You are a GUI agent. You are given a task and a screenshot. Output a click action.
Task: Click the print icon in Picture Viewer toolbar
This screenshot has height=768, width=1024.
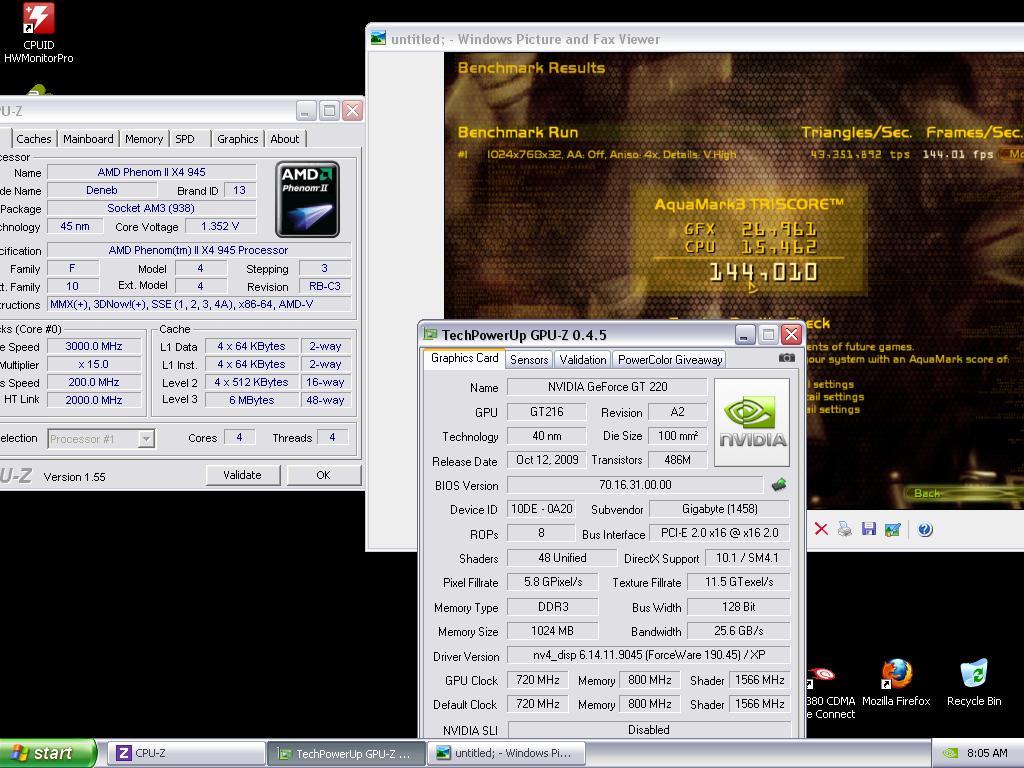pos(844,529)
